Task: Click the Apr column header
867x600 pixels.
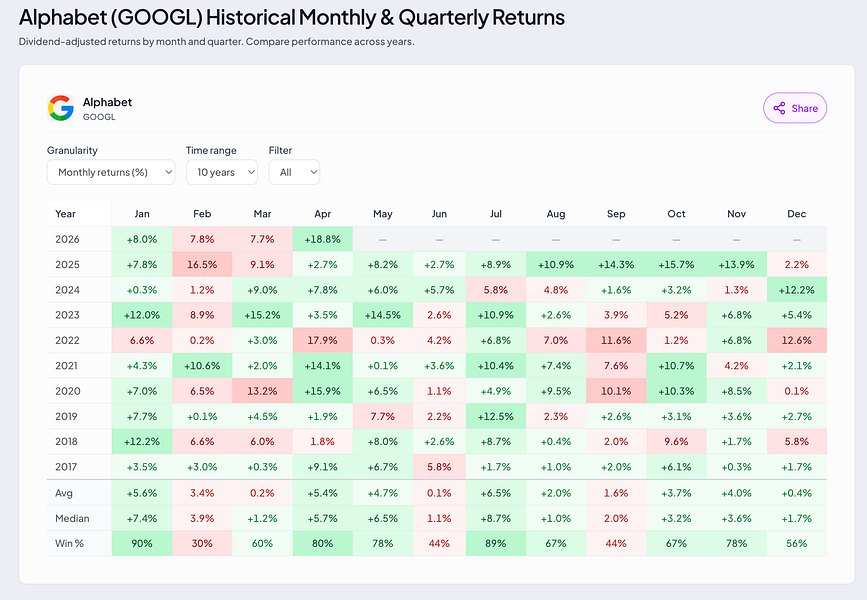Action: (x=323, y=214)
